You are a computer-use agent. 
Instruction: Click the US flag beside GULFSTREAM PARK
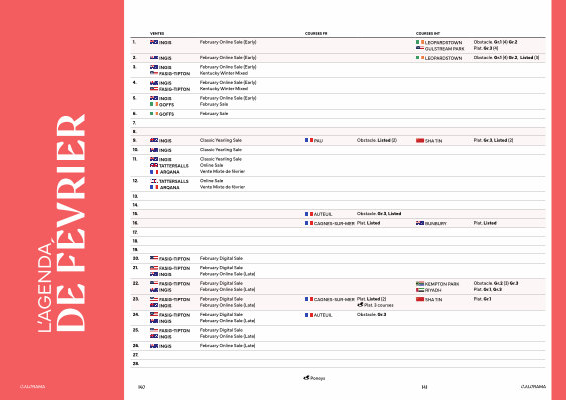(420, 48)
